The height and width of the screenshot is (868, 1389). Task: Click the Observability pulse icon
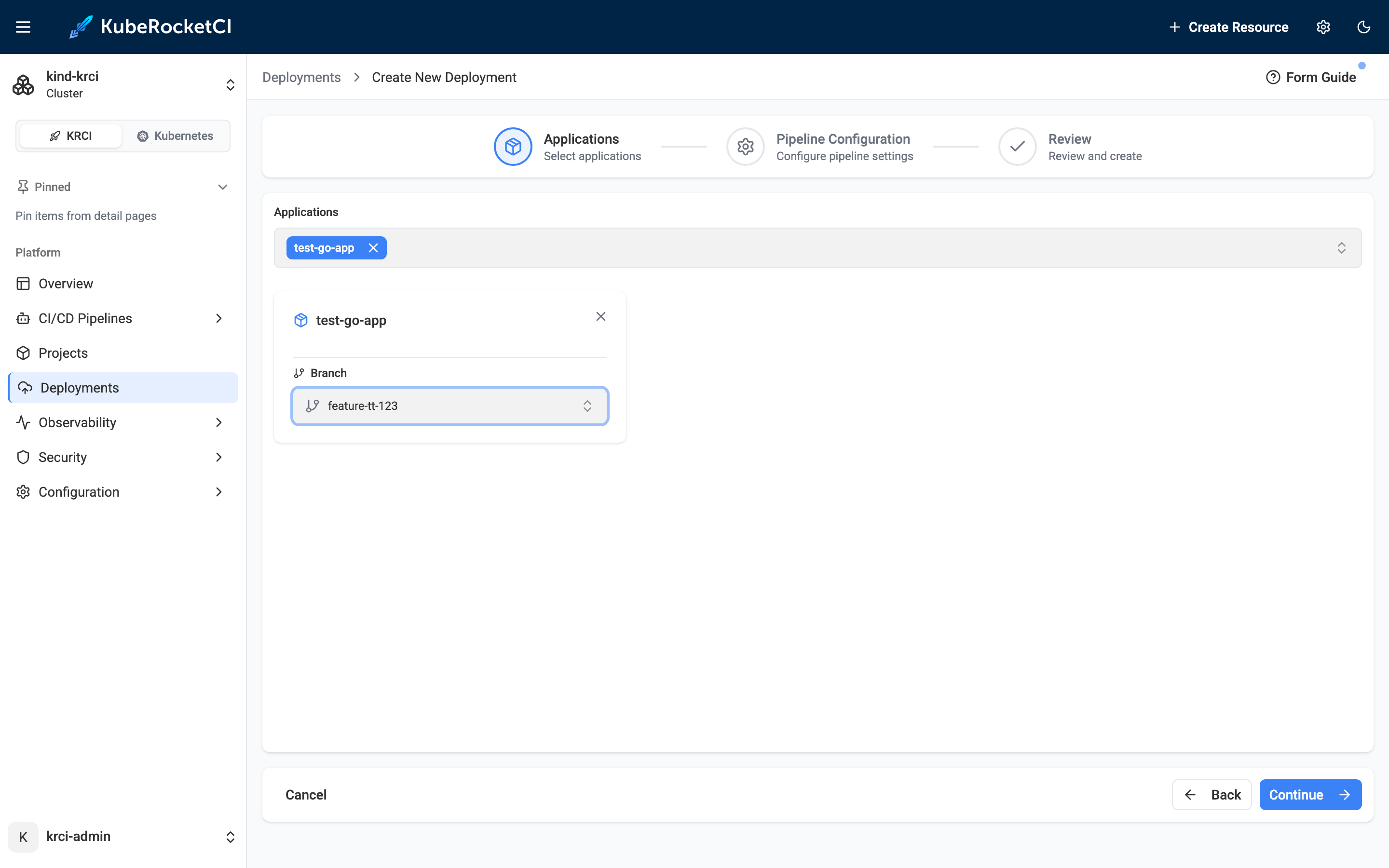tap(23, 422)
